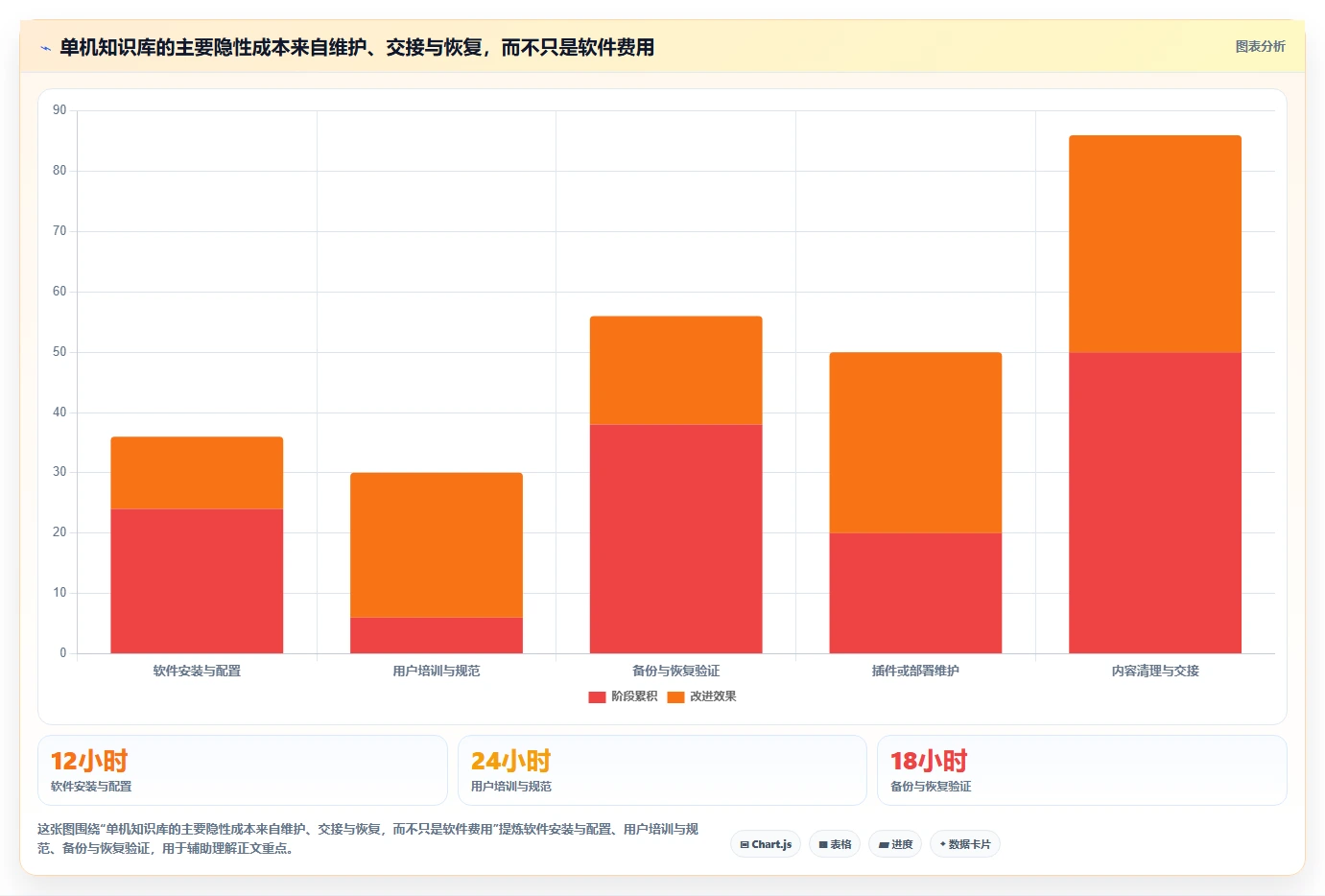Click the 插件或部署维护 x-axis label
1325x896 pixels.
(x=915, y=671)
